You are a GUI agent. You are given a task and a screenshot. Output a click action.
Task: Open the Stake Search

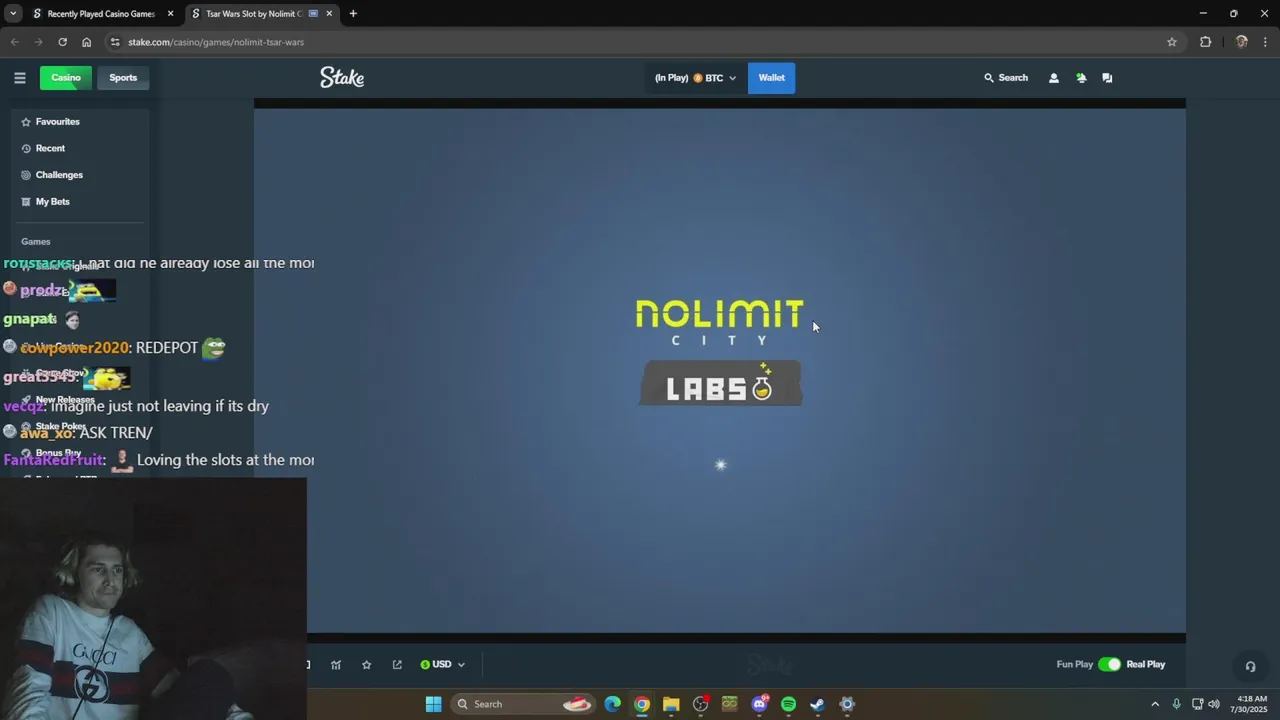1006,78
